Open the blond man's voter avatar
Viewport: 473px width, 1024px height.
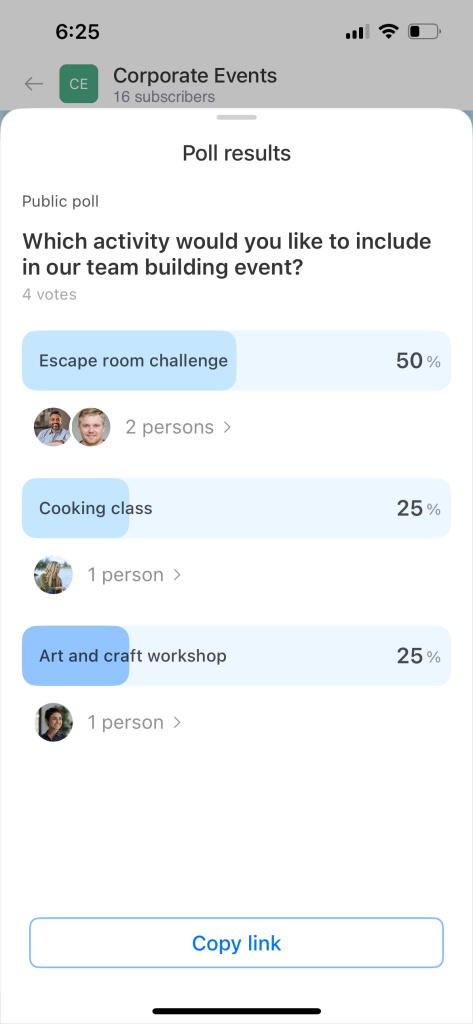(x=91, y=427)
